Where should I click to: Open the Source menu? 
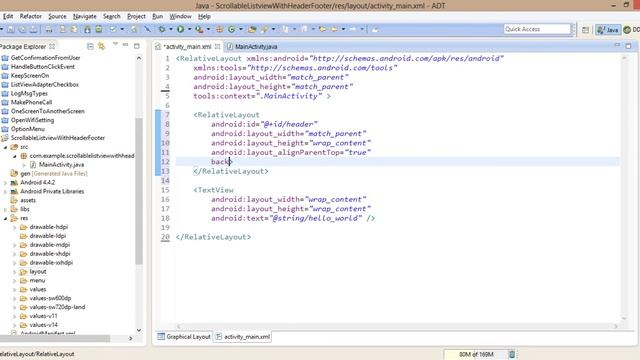tap(57, 16)
